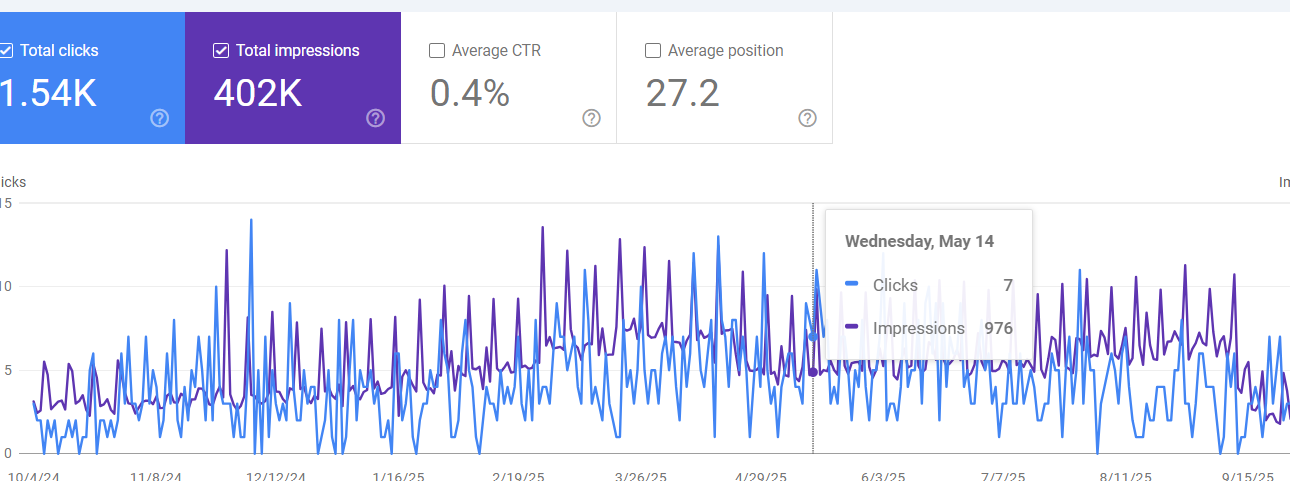Click the Wednesday, May 14 tooltip heading
This screenshot has width=1290, height=481.
click(919, 241)
